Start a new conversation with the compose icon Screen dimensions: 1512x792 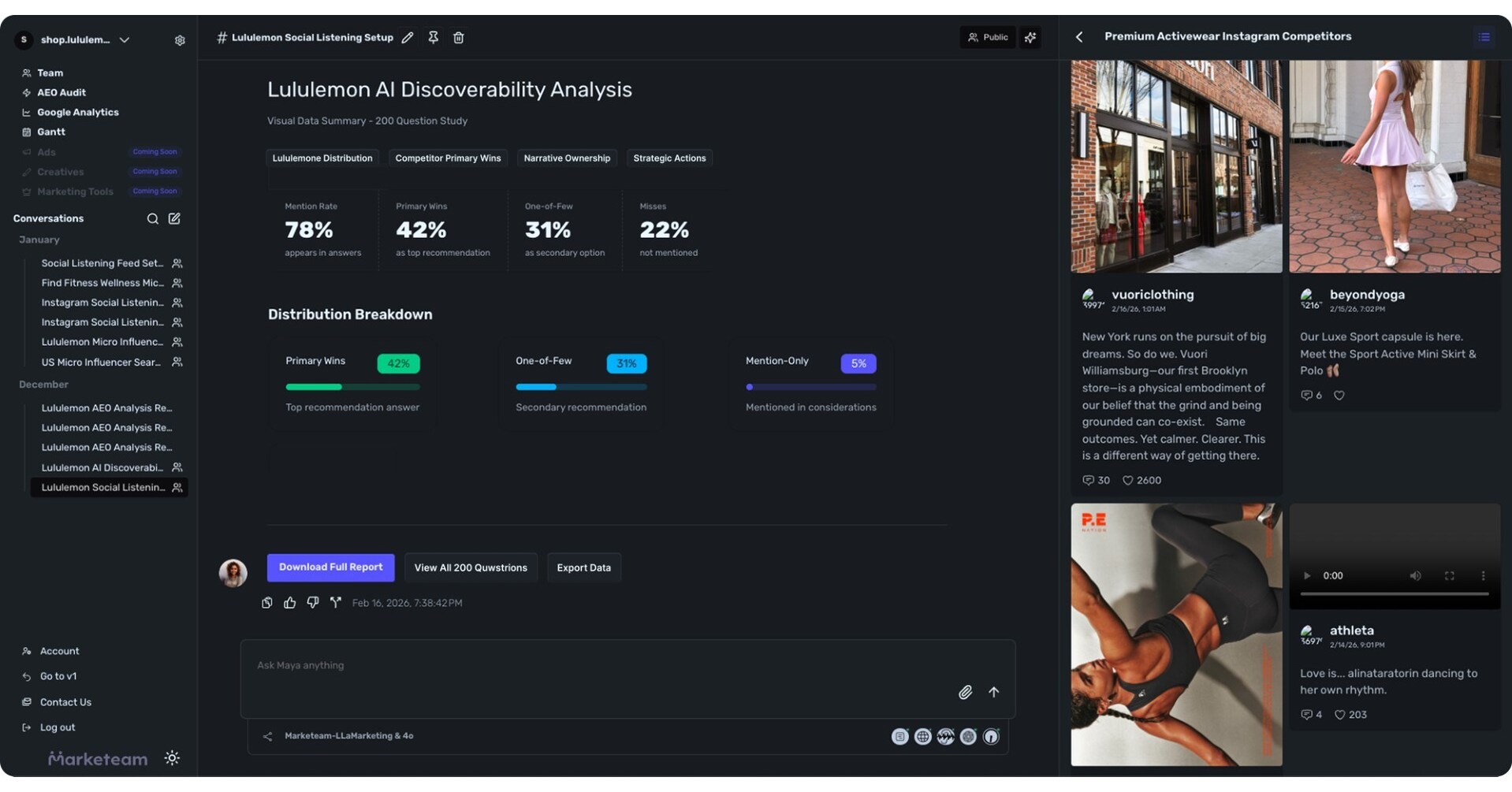(174, 218)
